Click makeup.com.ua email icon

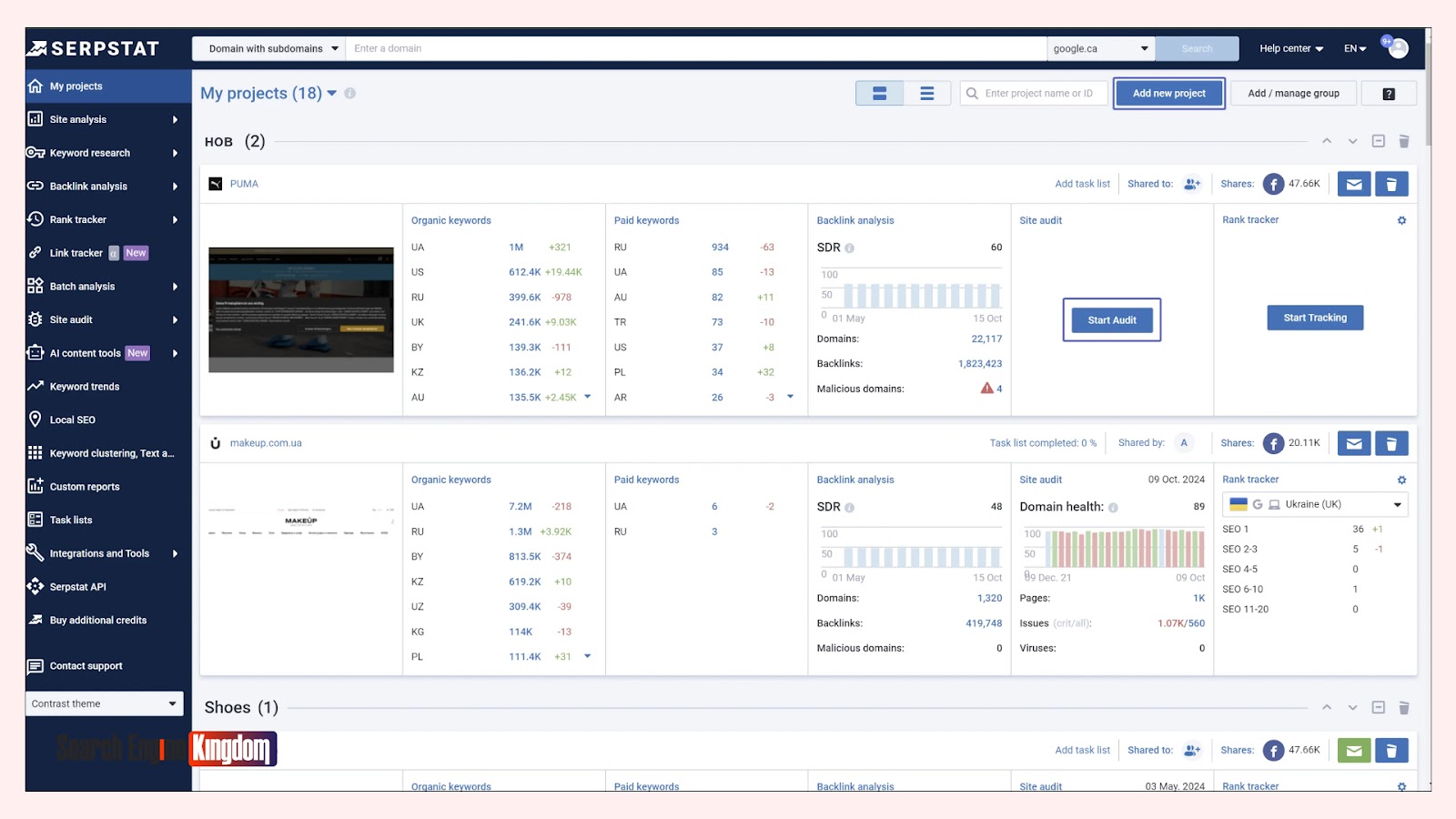point(1354,443)
